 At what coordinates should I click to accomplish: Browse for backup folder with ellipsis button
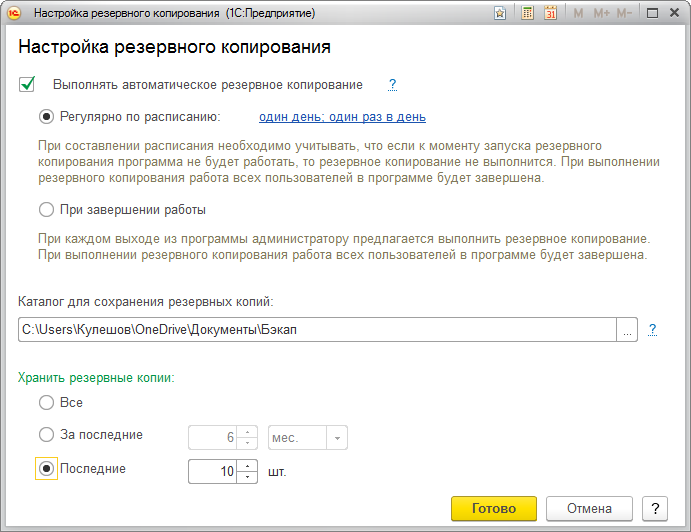coord(628,330)
